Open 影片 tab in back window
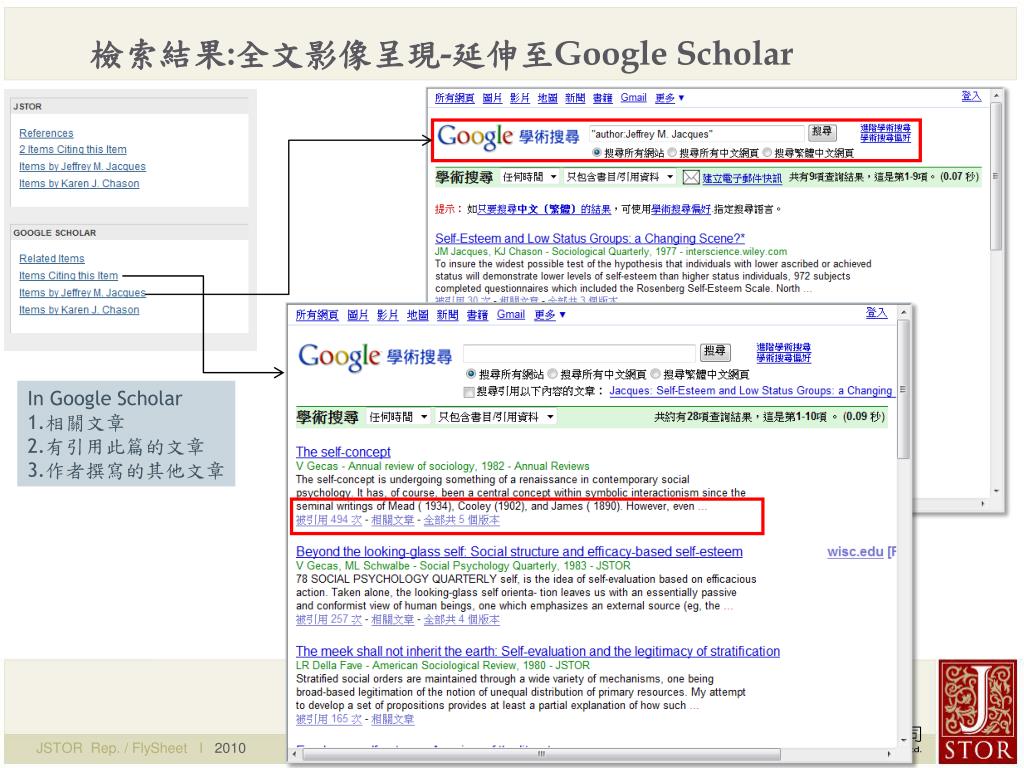The image size is (1024, 768). click(519, 98)
